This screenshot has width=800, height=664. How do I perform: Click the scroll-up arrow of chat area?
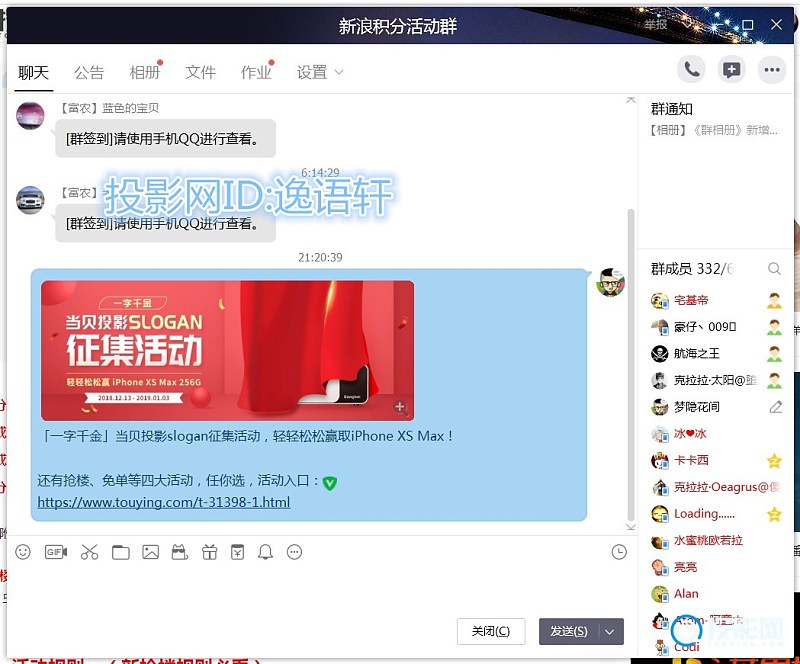[x=631, y=100]
